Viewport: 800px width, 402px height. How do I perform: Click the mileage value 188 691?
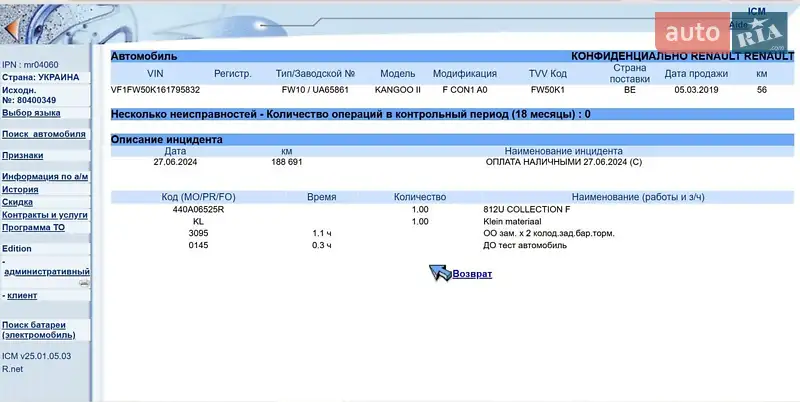(287, 162)
